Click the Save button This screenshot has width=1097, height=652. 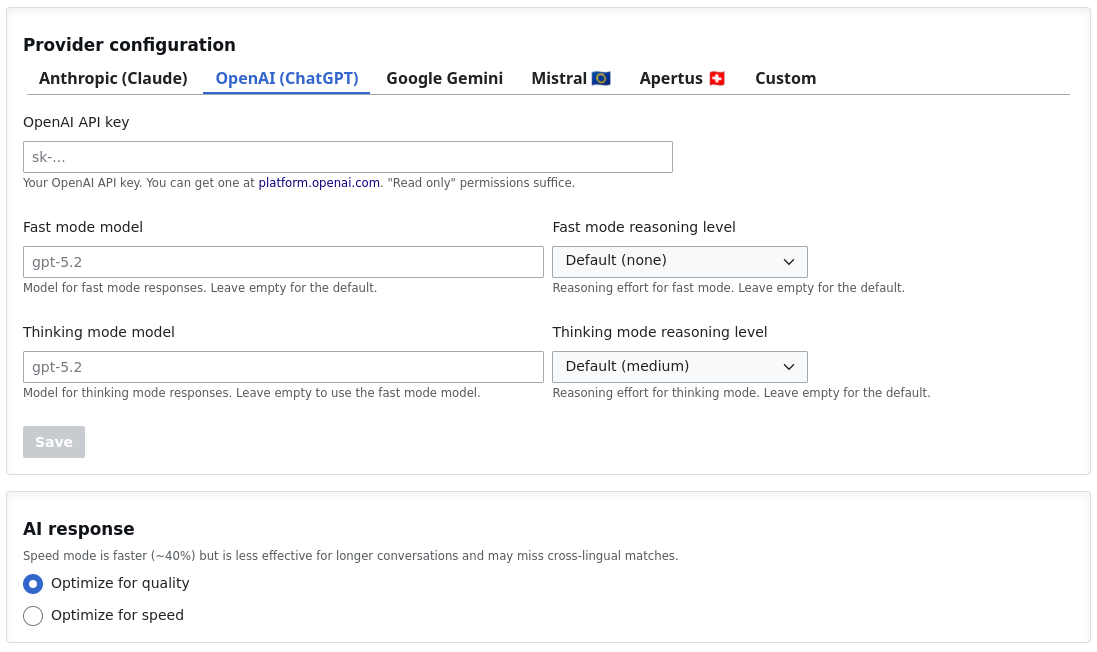click(x=54, y=442)
